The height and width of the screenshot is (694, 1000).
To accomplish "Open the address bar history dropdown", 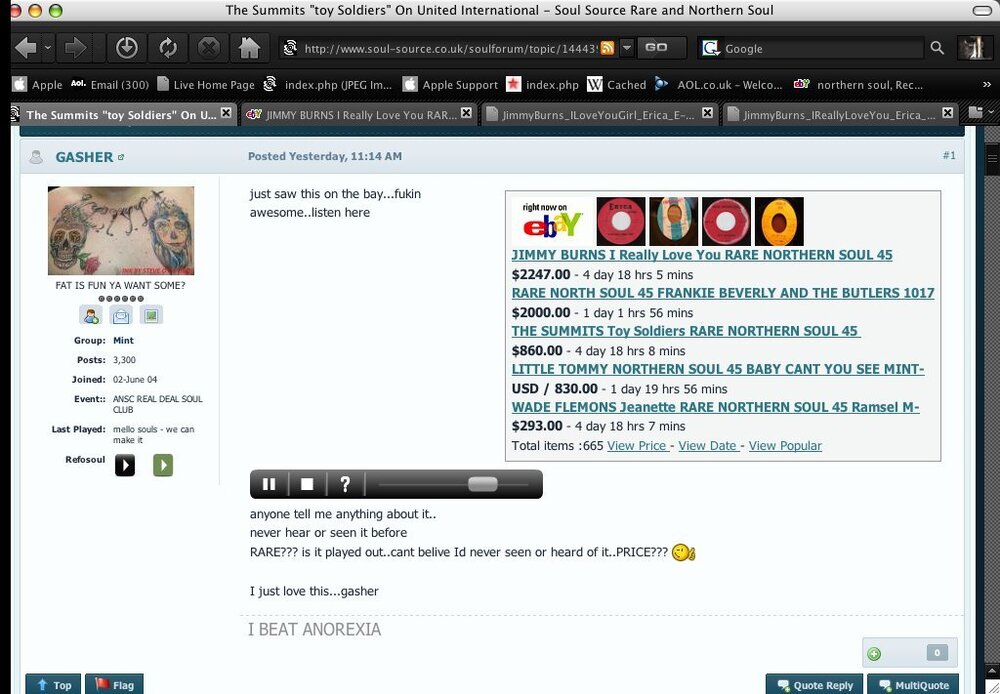I will tap(627, 48).
